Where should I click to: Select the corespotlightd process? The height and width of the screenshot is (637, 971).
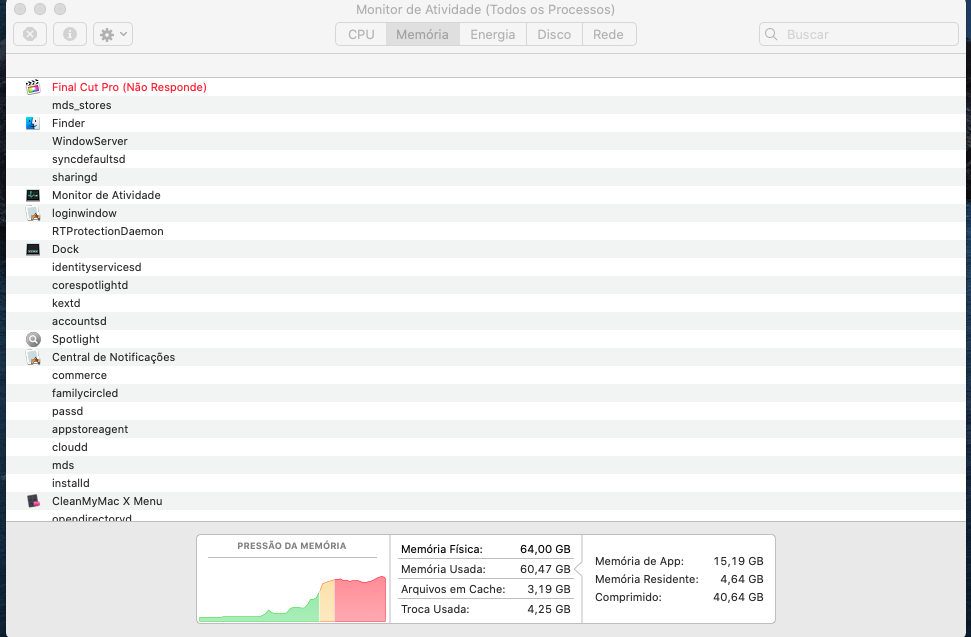pos(90,285)
